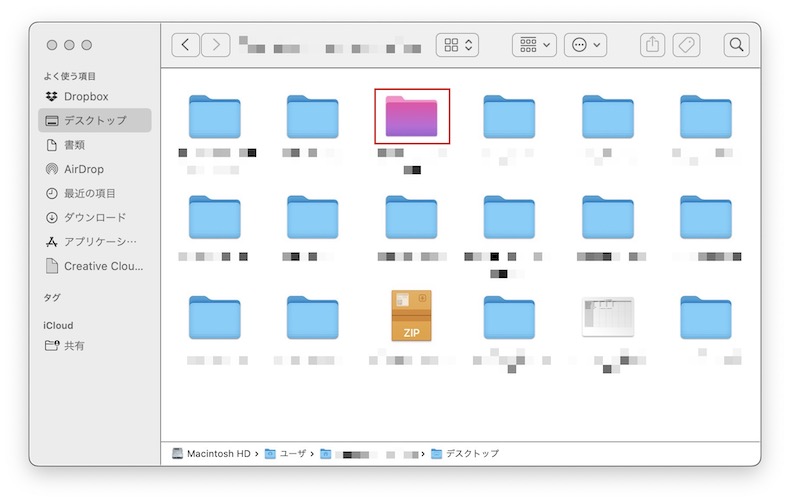790x502 pixels.
Task: Expand the group-by options dropdown
Action: tap(534, 45)
